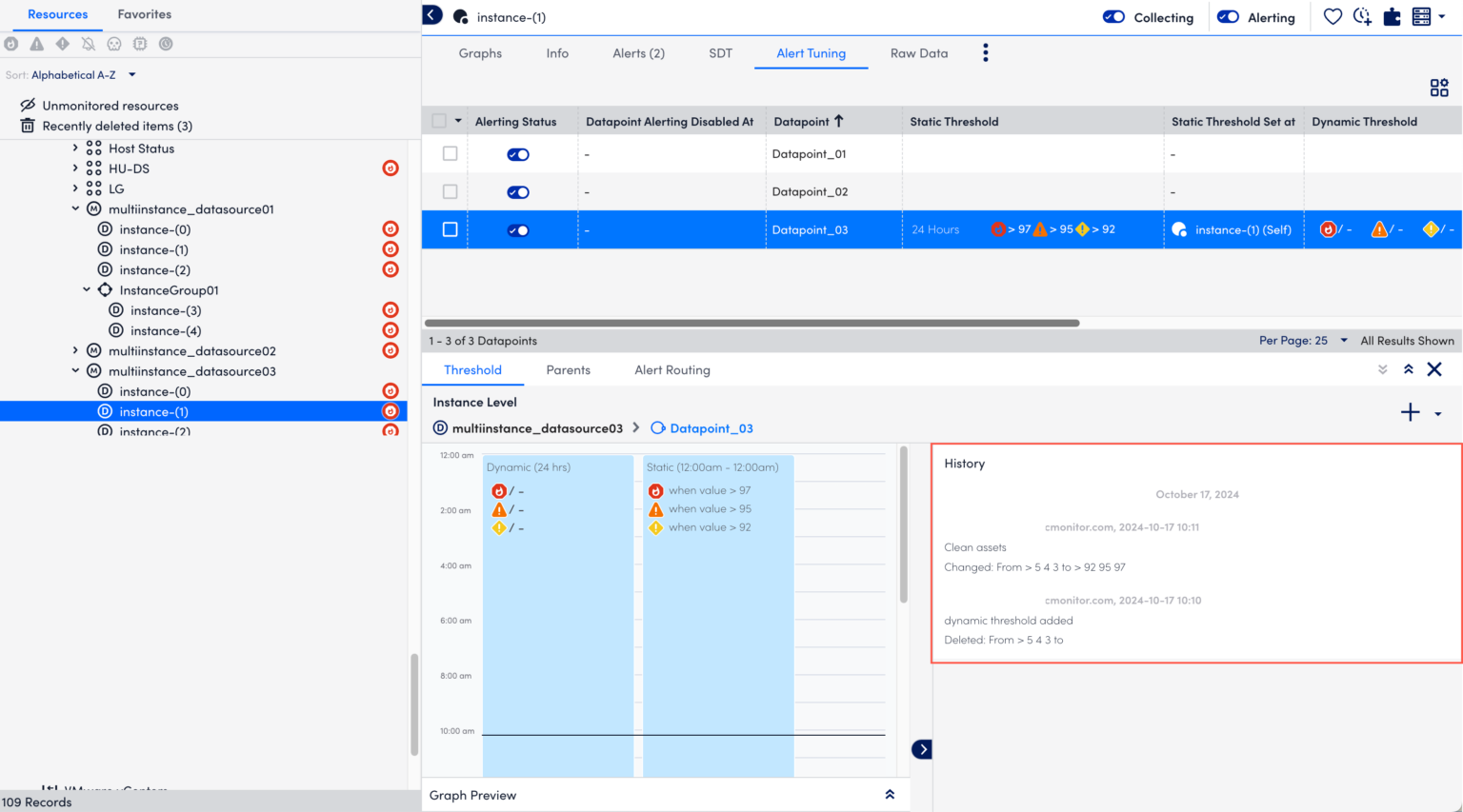Open scheduled downtime with the clock-plus icon
This screenshot has height=812, width=1463.
tap(1362, 16)
